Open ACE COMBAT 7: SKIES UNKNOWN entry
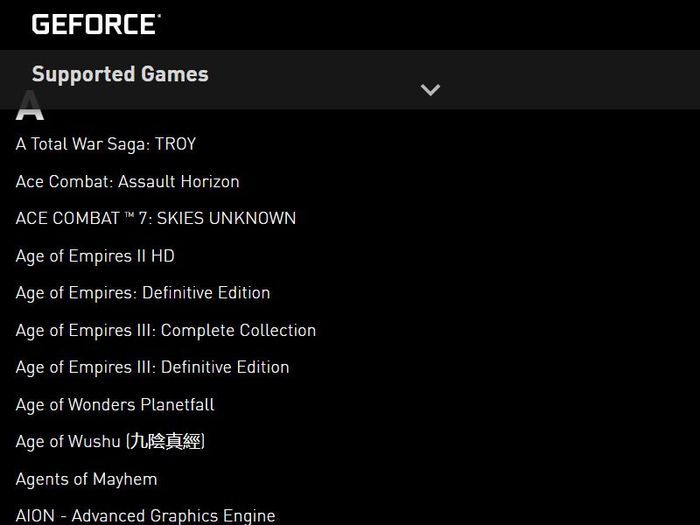The height and width of the screenshot is (525, 700). (155, 218)
